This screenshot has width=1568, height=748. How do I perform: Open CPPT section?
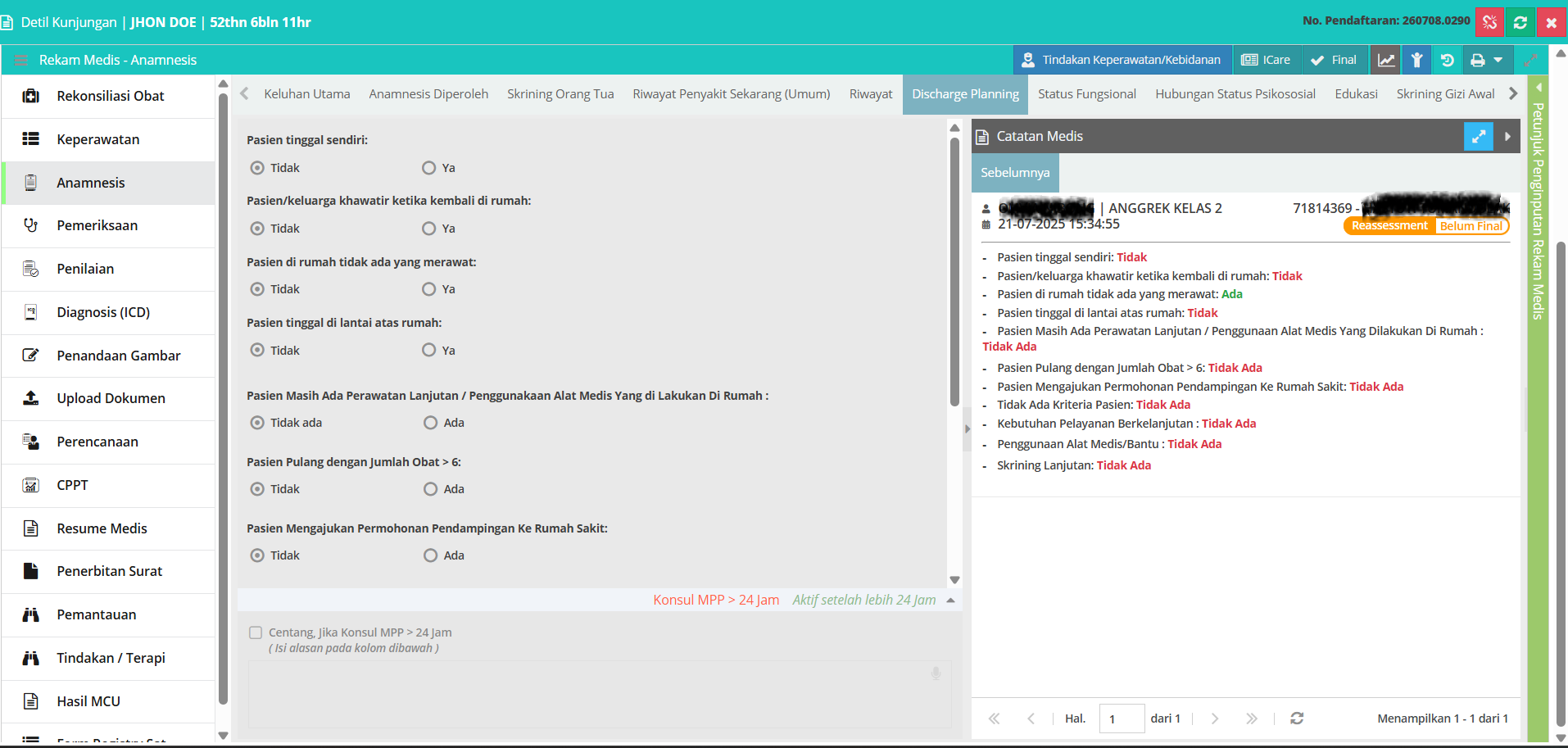[108, 485]
